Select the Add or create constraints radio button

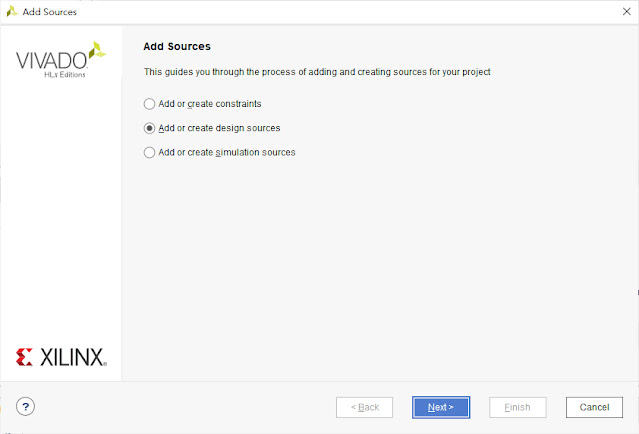(x=149, y=104)
